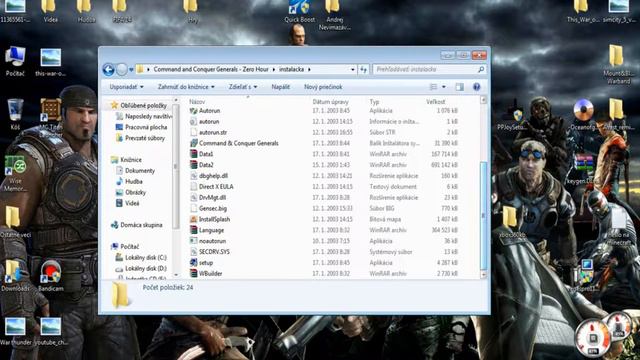Select the autorun setup information file

pos(209,122)
